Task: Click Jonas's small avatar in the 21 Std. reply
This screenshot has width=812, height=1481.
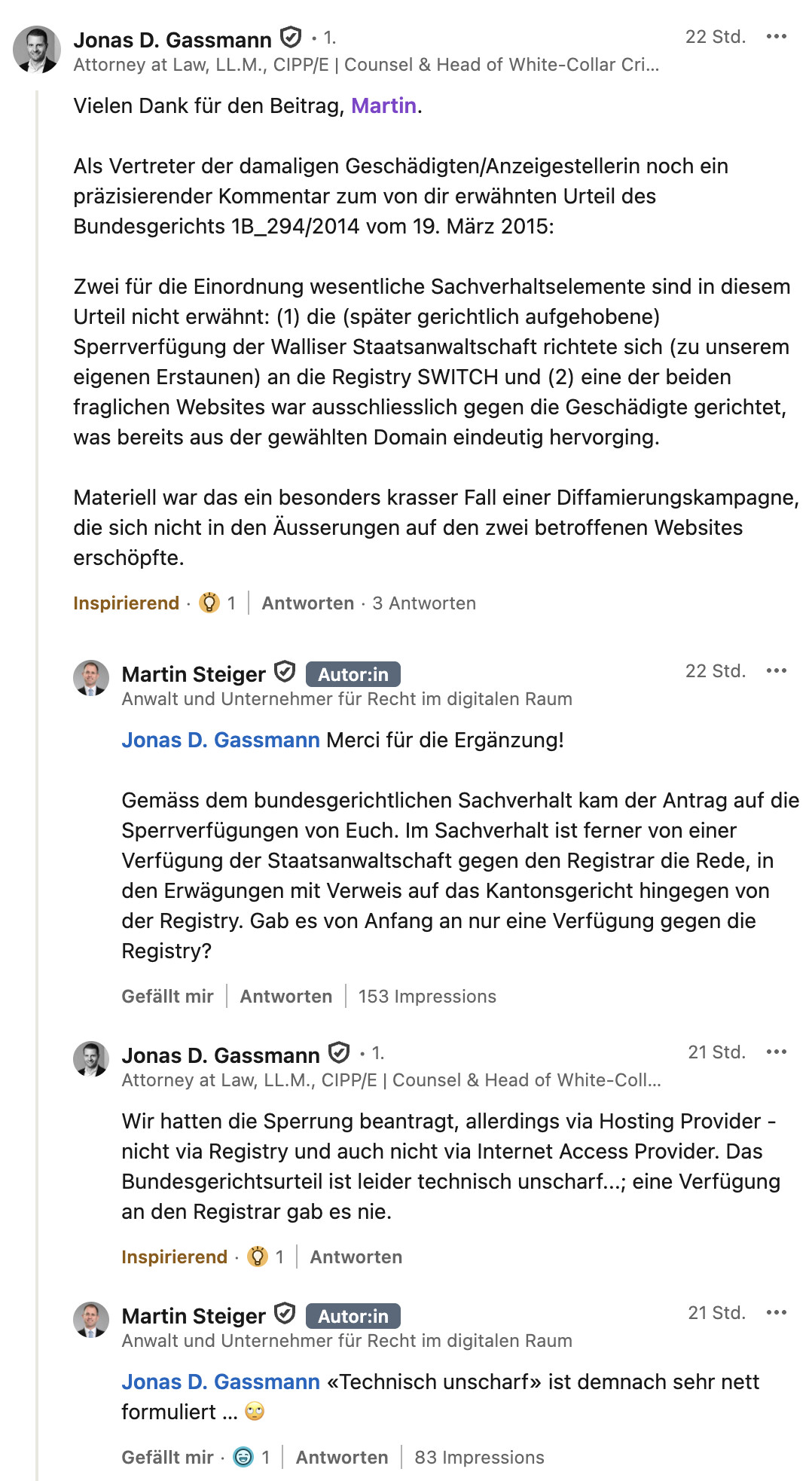Action: point(91,1059)
